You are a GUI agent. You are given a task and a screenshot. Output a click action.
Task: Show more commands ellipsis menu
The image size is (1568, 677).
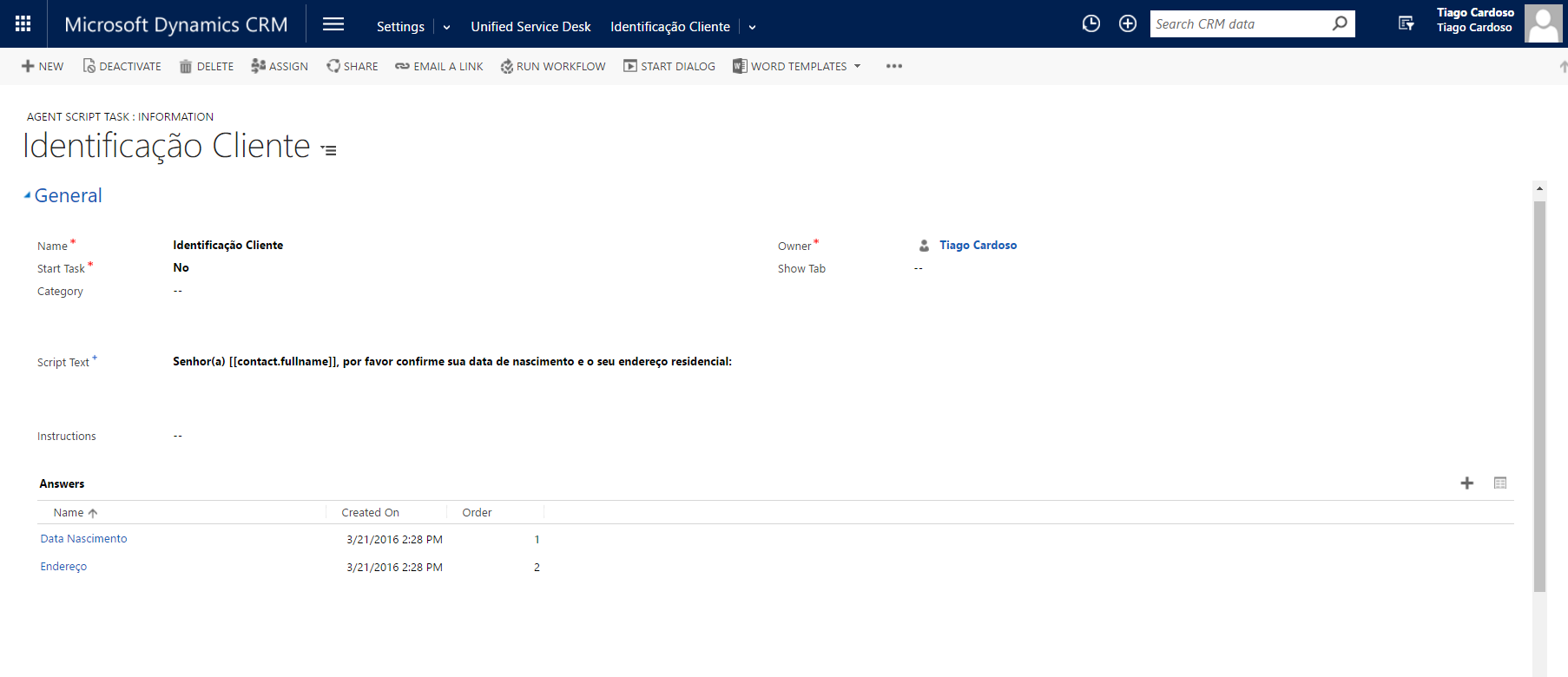894,67
